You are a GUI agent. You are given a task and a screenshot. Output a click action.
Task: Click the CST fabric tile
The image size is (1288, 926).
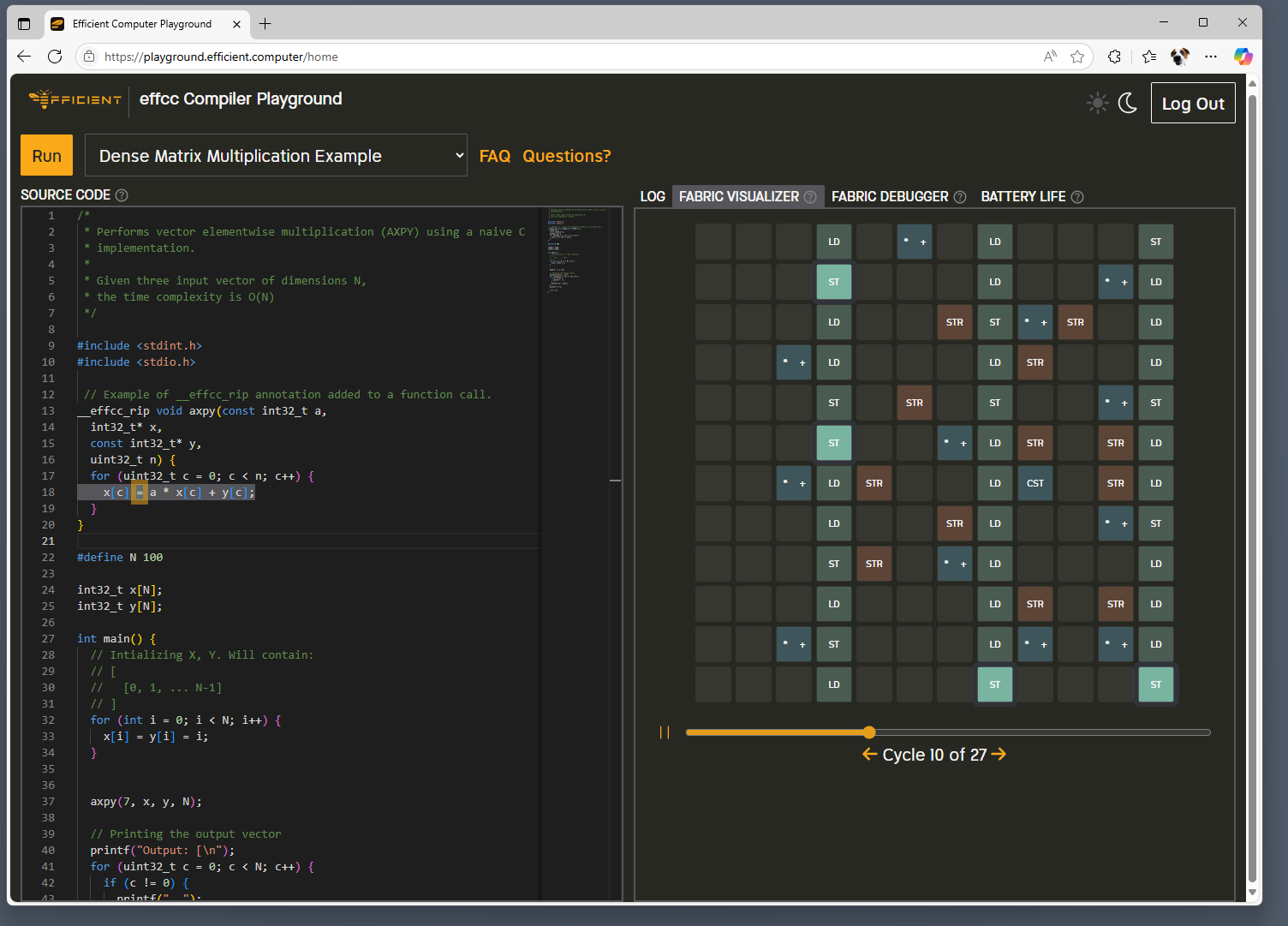pos(1035,483)
